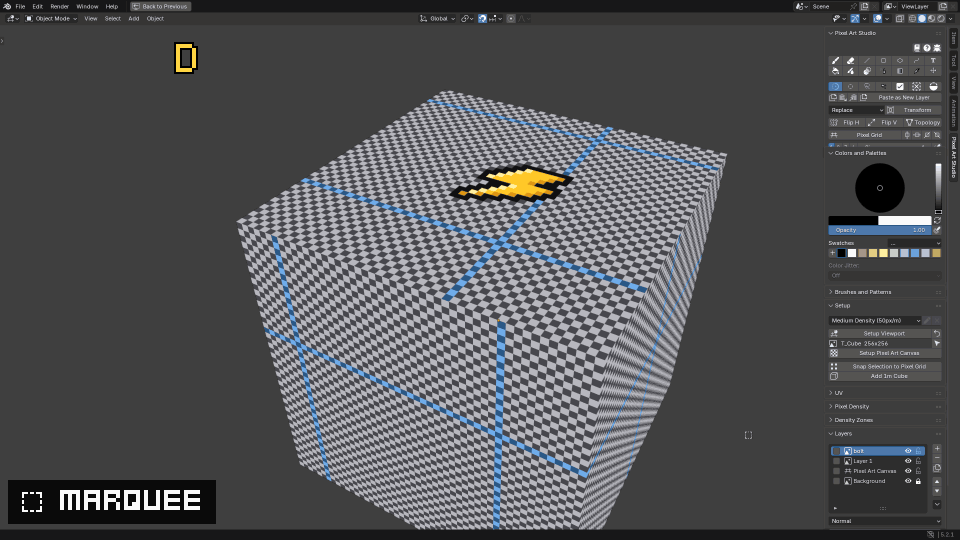Hide the Background layer
The width and height of the screenshot is (960, 540).
click(908, 481)
